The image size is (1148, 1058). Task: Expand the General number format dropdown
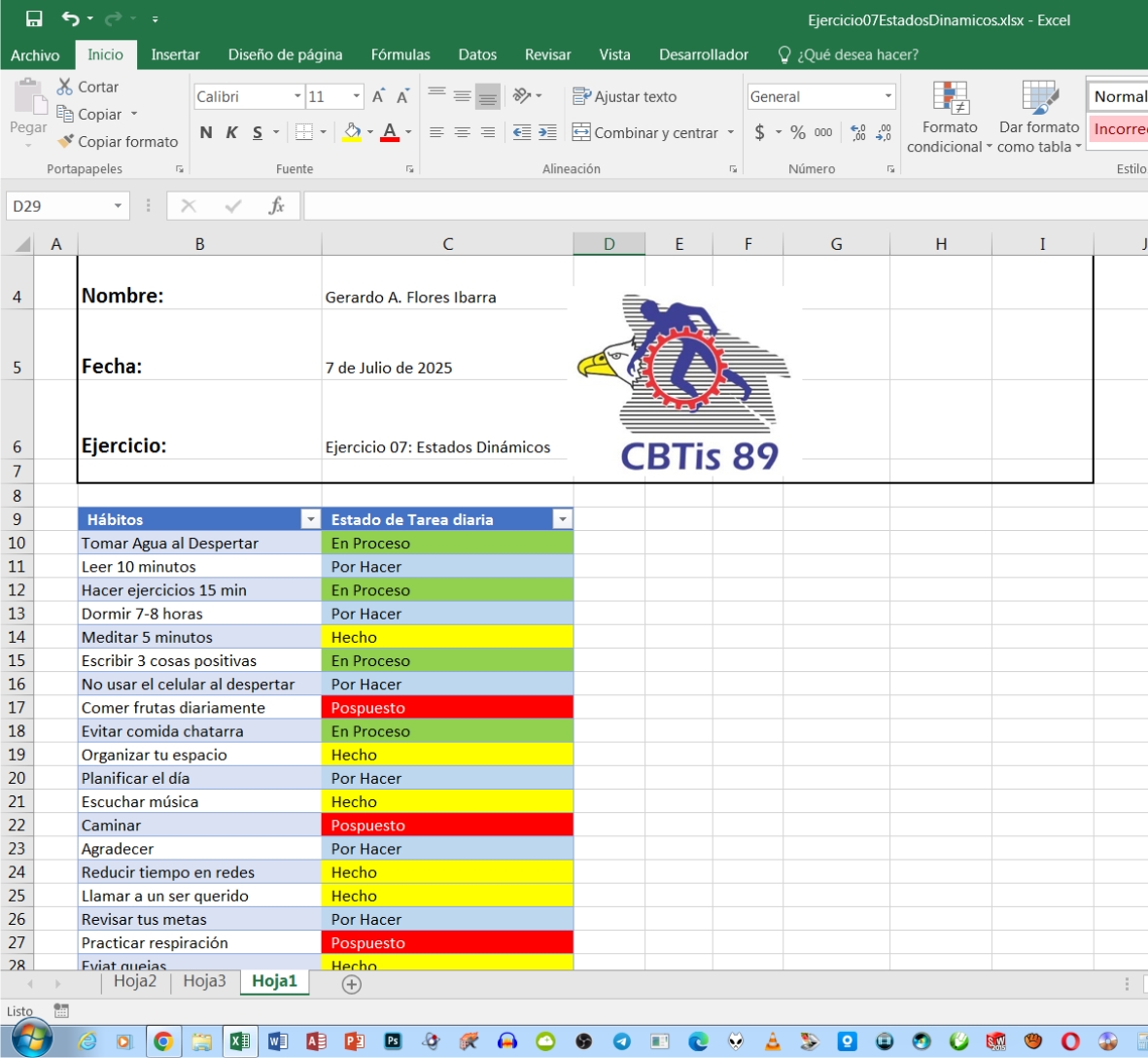pyautogui.click(x=887, y=96)
